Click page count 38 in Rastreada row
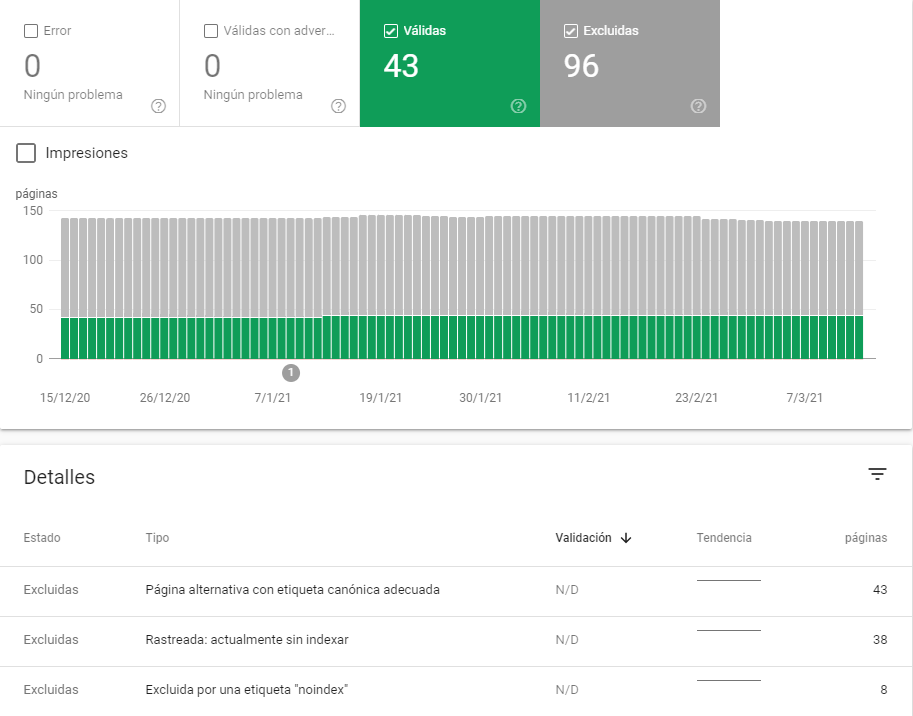Viewport: 913px width, 716px height. [880, 640]
